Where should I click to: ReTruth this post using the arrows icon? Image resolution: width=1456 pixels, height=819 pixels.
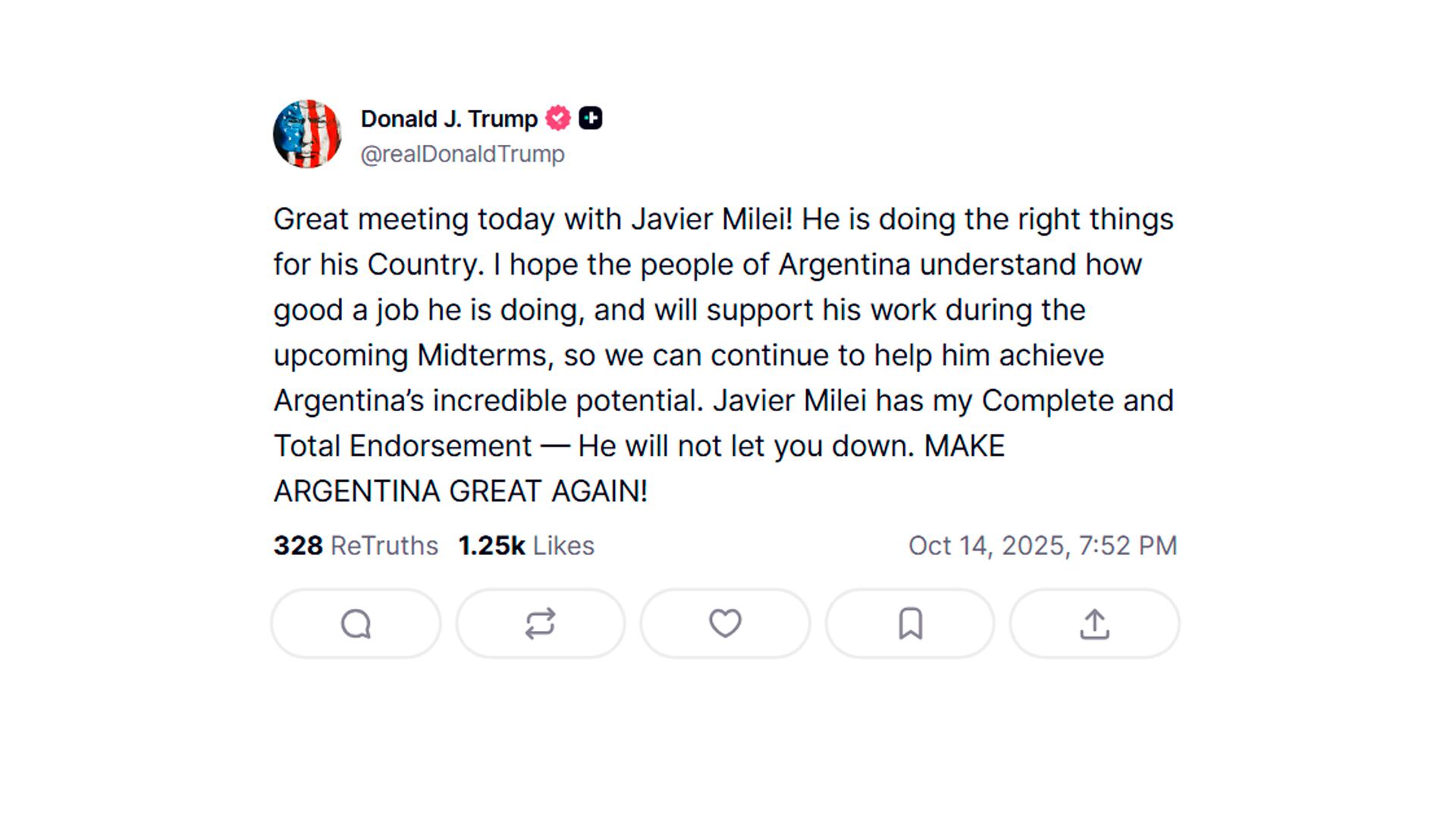541,624
